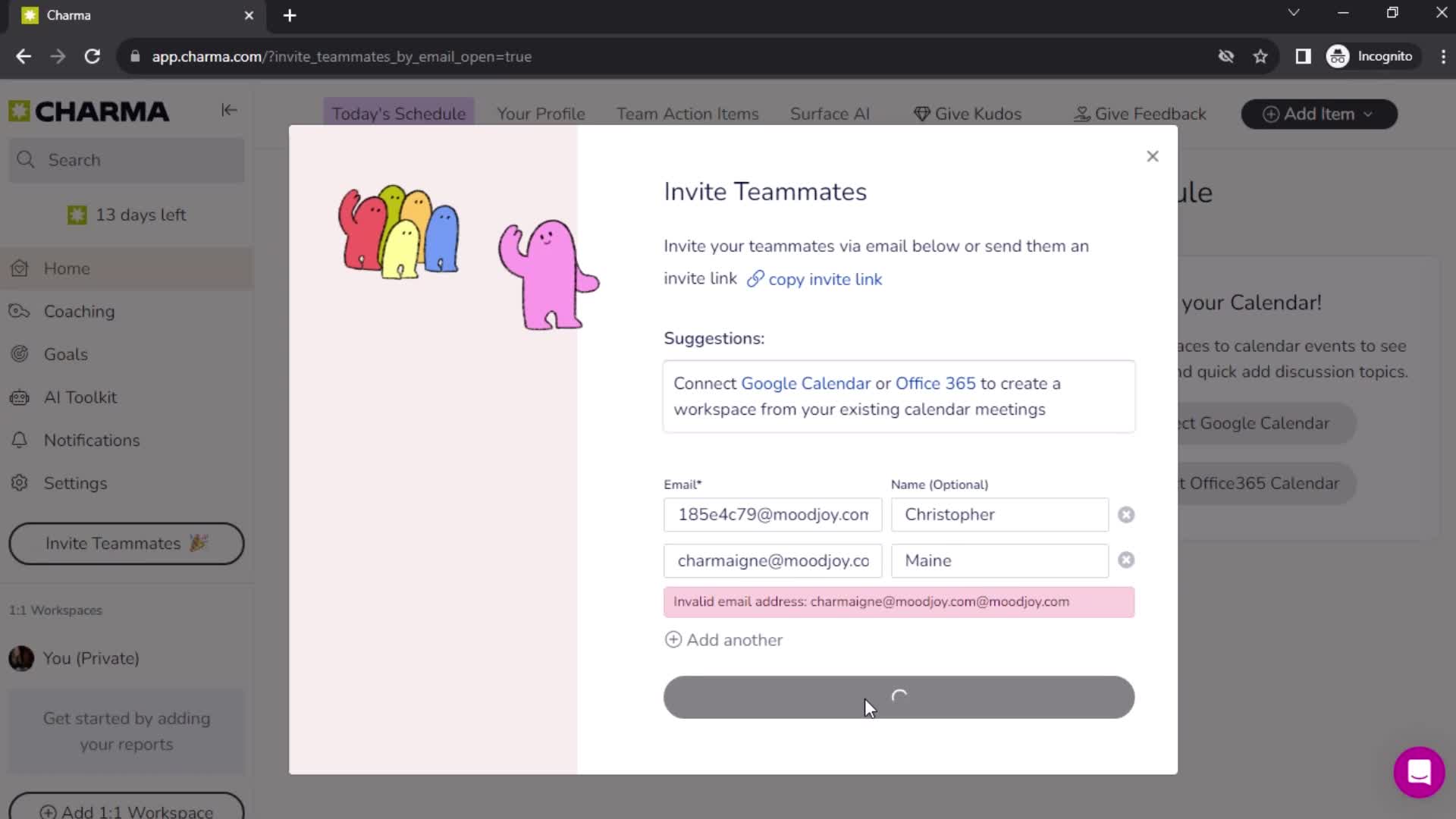
Task: Open Notifications in the sidebar
Action: pos(127,441)
